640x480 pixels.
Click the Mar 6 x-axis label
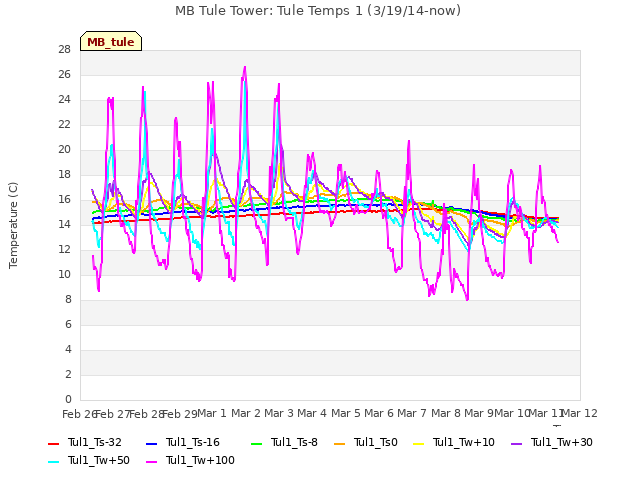pos(379,413)
